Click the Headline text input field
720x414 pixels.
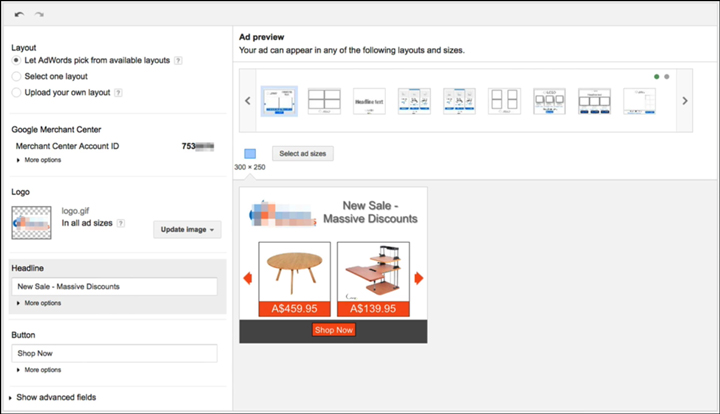coord(114,287)
